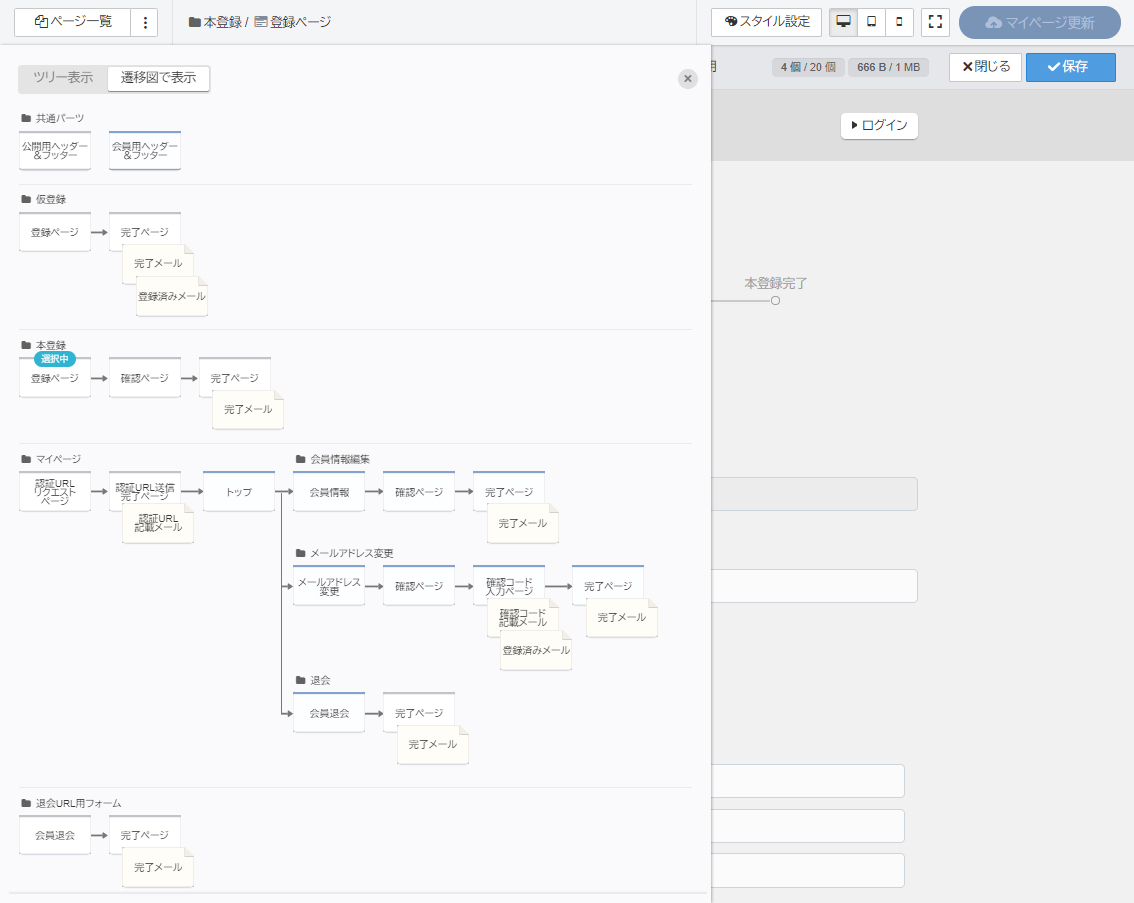Switch to desktop preview icon
Image resolution: width=1134 pixels, height=903 pixels.
(843, 22)
